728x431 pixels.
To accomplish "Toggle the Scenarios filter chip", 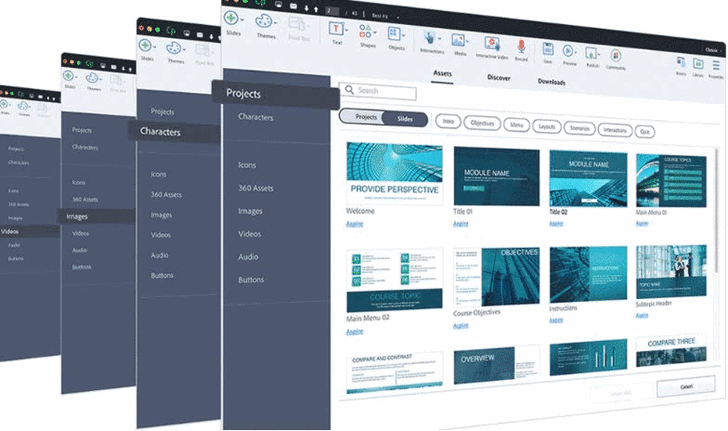I will coord(579,128).
